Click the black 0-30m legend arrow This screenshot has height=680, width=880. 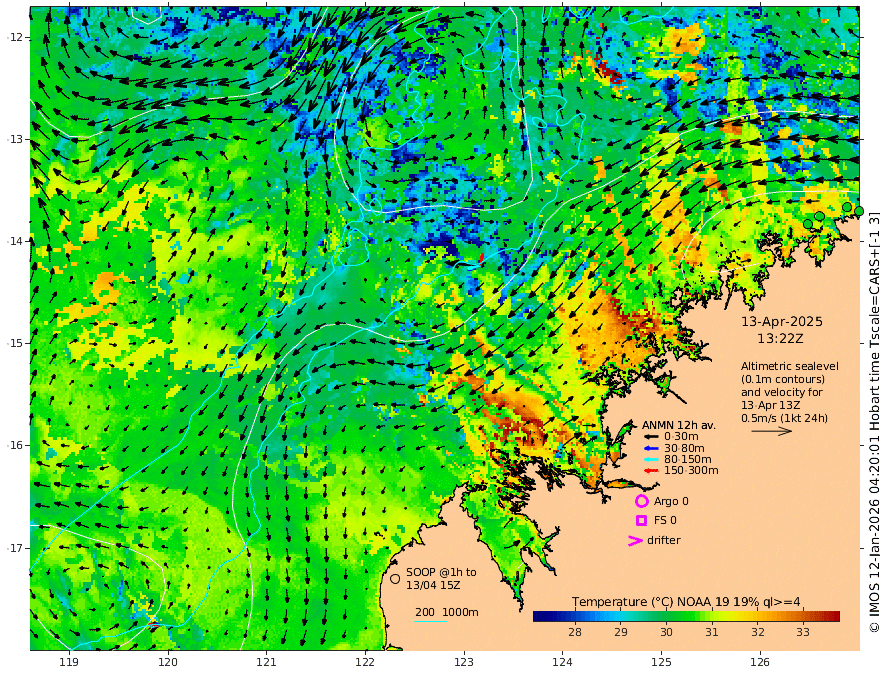point(651,437)
